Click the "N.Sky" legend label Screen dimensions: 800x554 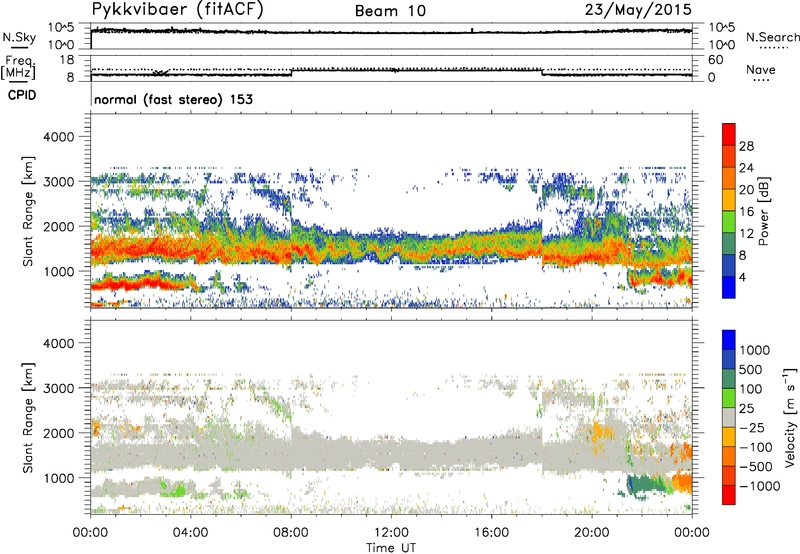coord(19,37)
